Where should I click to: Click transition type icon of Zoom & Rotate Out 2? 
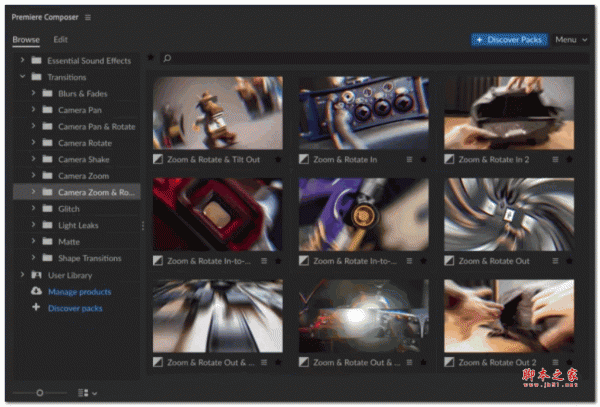(x=449, y=362)
